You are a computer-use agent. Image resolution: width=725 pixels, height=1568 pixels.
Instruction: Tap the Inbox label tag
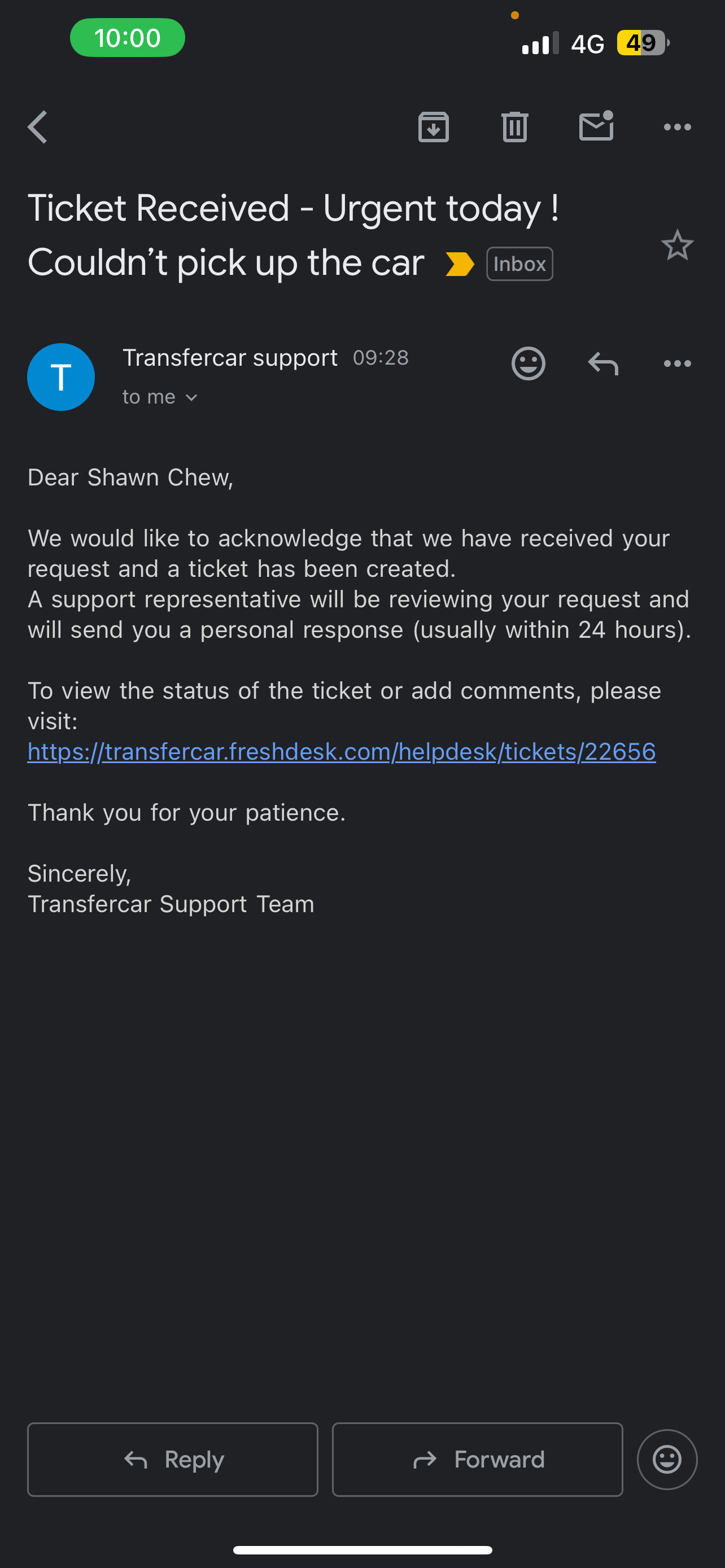coord(519,264)
